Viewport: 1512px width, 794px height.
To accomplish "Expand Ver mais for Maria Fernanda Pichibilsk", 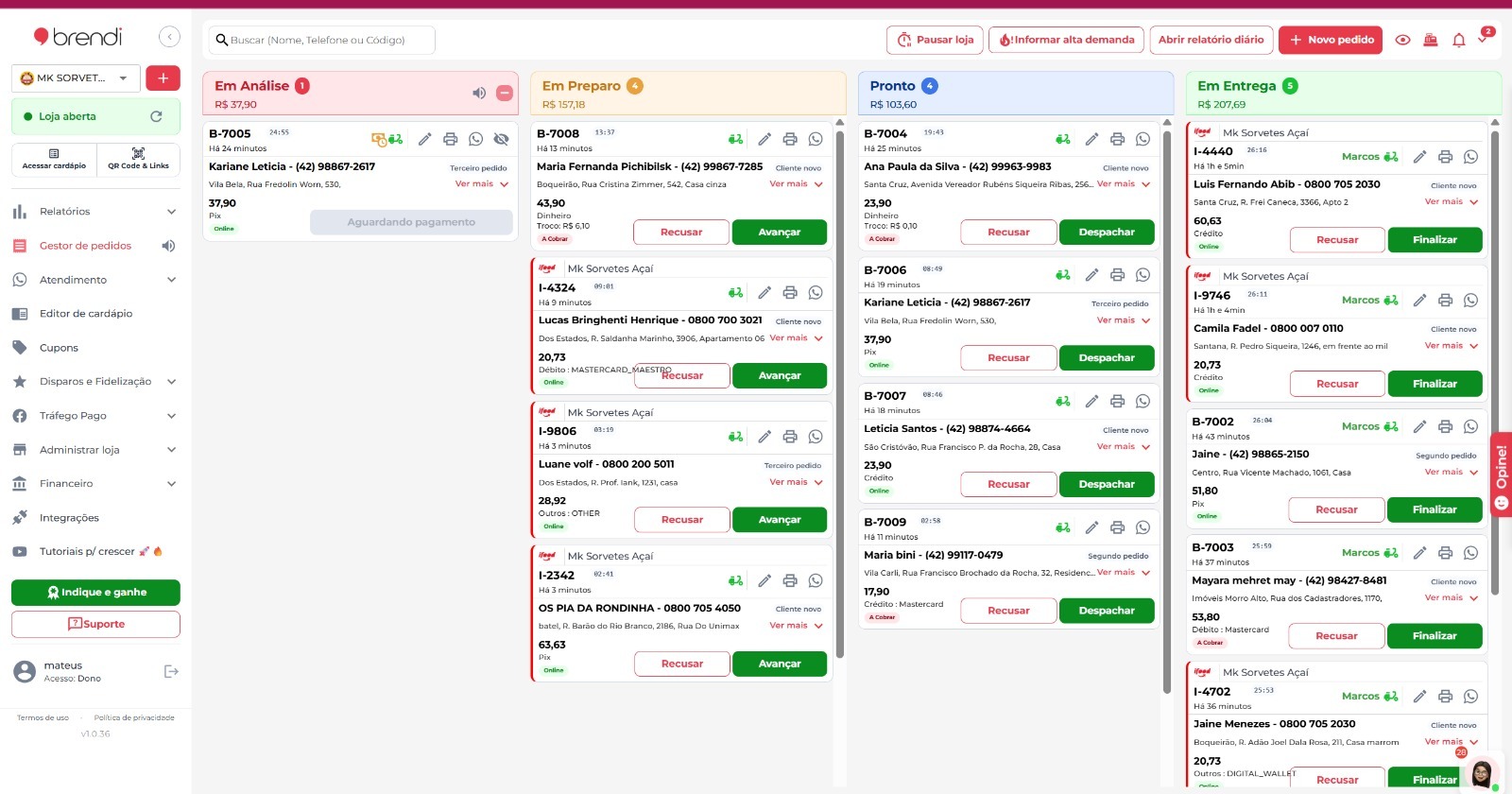I will point(796,184).
